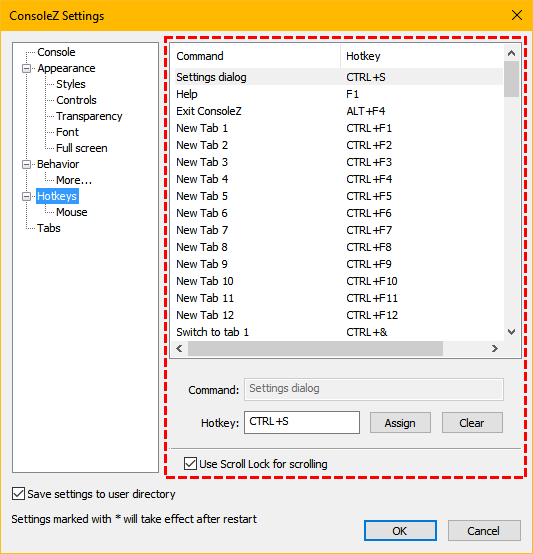Screen dimensions: 533x554
Task: Click the Assign button
Action: point(400,423)
